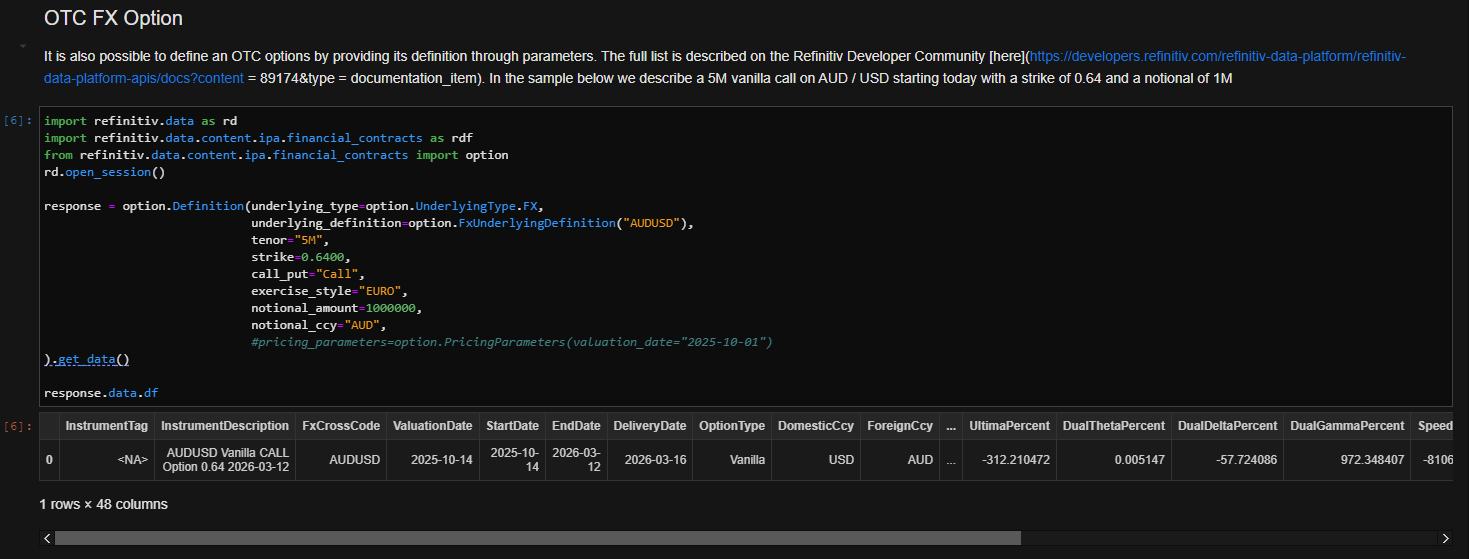This screenshot has height=559, width=1469.
Task: Click the EndDate column header
Action: coord(576,426)
